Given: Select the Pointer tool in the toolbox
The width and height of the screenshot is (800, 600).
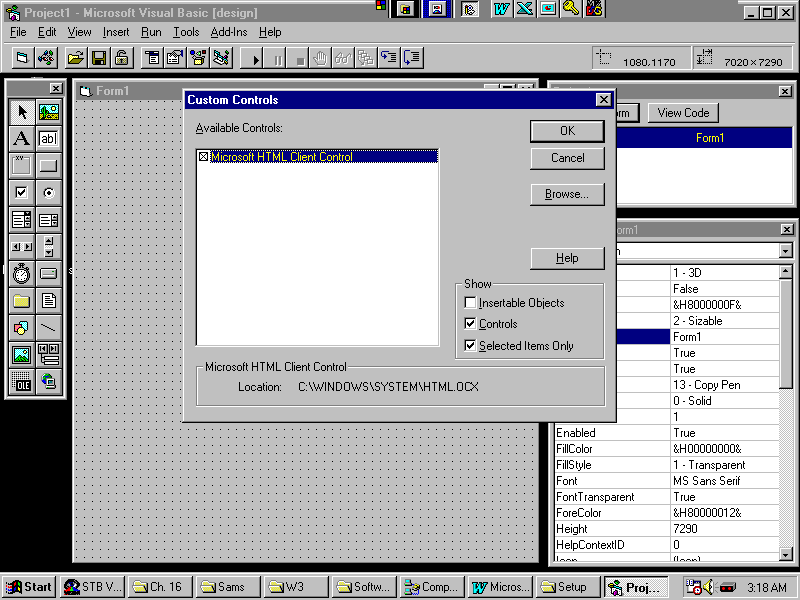Looking at the screenshot, I should coord(21,111).
